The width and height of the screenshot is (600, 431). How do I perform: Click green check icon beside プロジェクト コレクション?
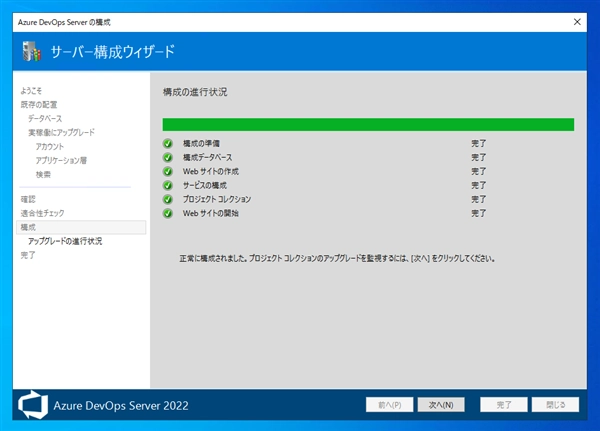coord(168,199)
